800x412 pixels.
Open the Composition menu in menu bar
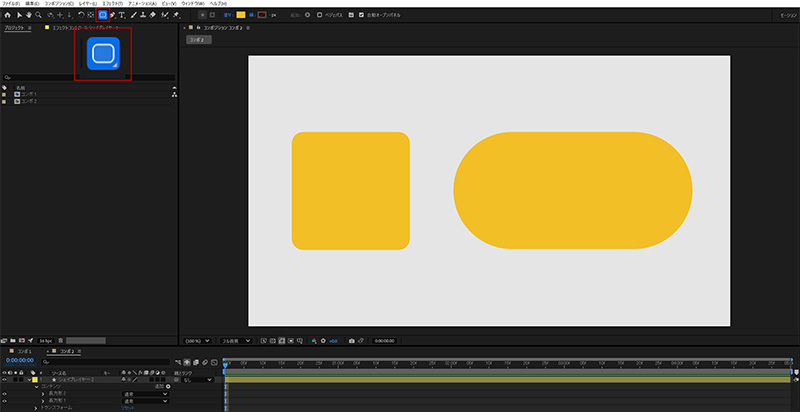click(x=57, y=4)
